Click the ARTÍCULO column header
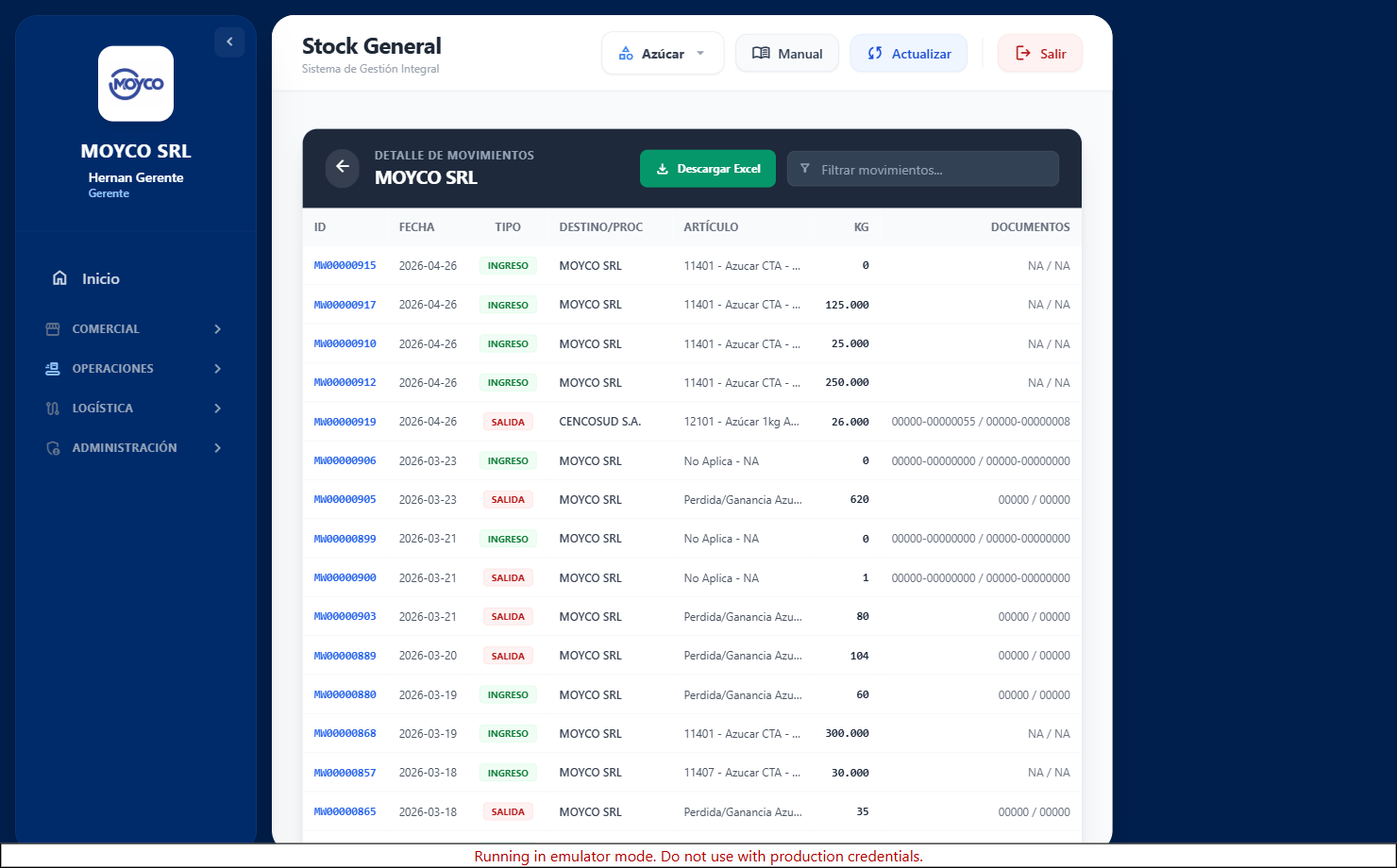Screen dimensions: 1397x868 pos(712,227)
